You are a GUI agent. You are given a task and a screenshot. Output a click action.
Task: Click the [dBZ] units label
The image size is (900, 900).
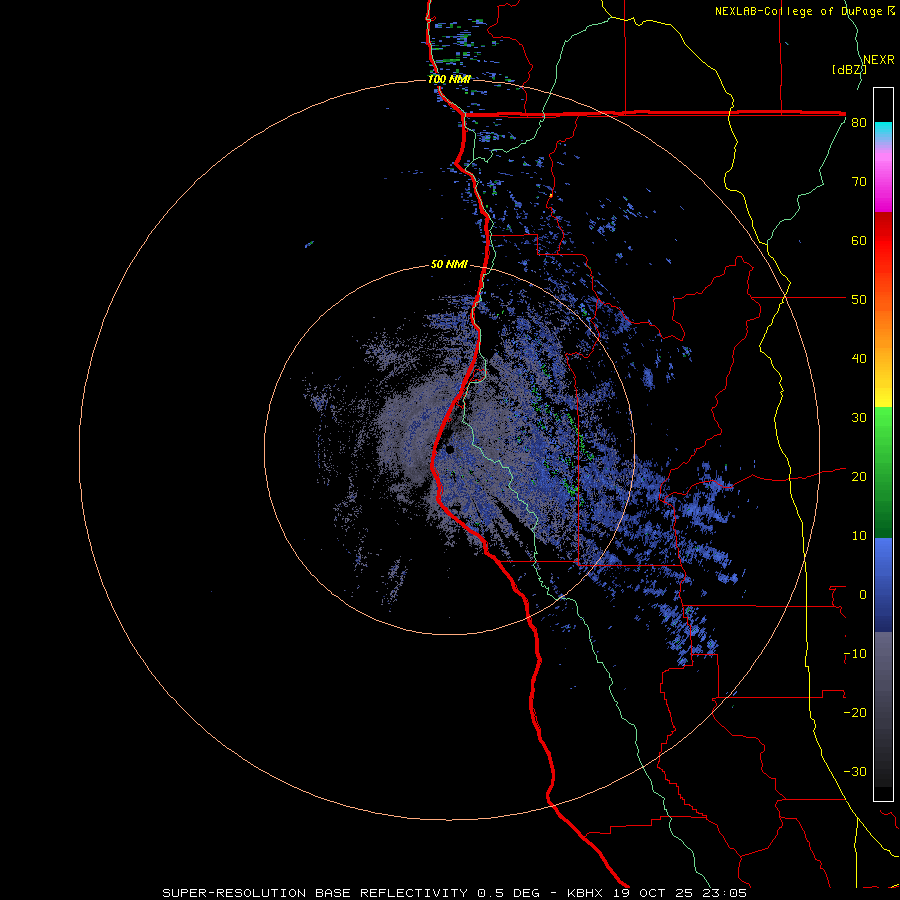[849, 70]
